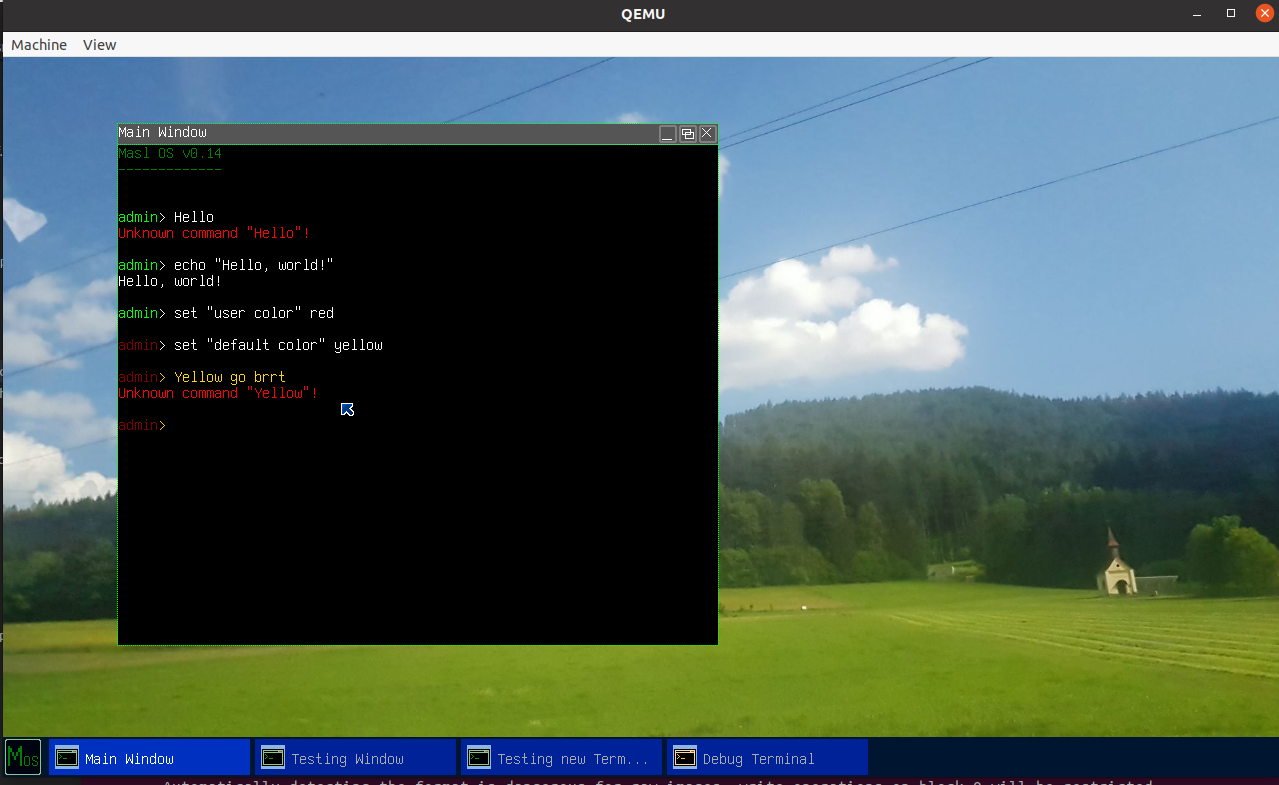
Task: Open the View menu
Action: [99, 44]
